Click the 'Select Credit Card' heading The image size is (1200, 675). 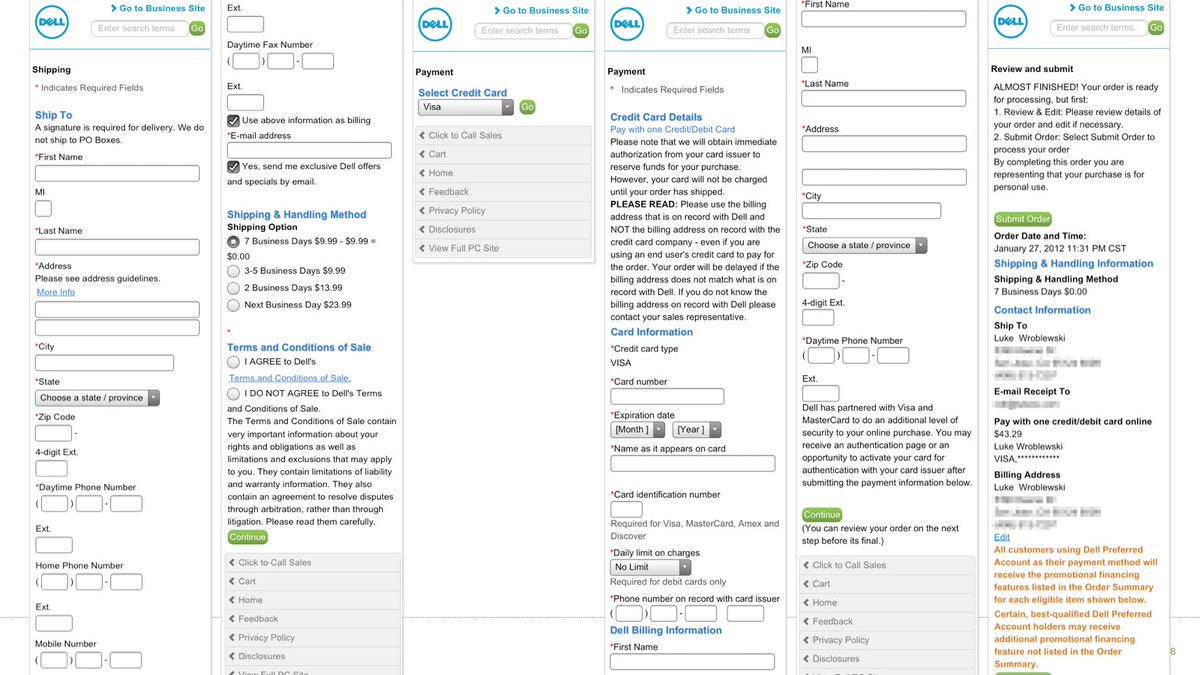[x=463, y=93]
